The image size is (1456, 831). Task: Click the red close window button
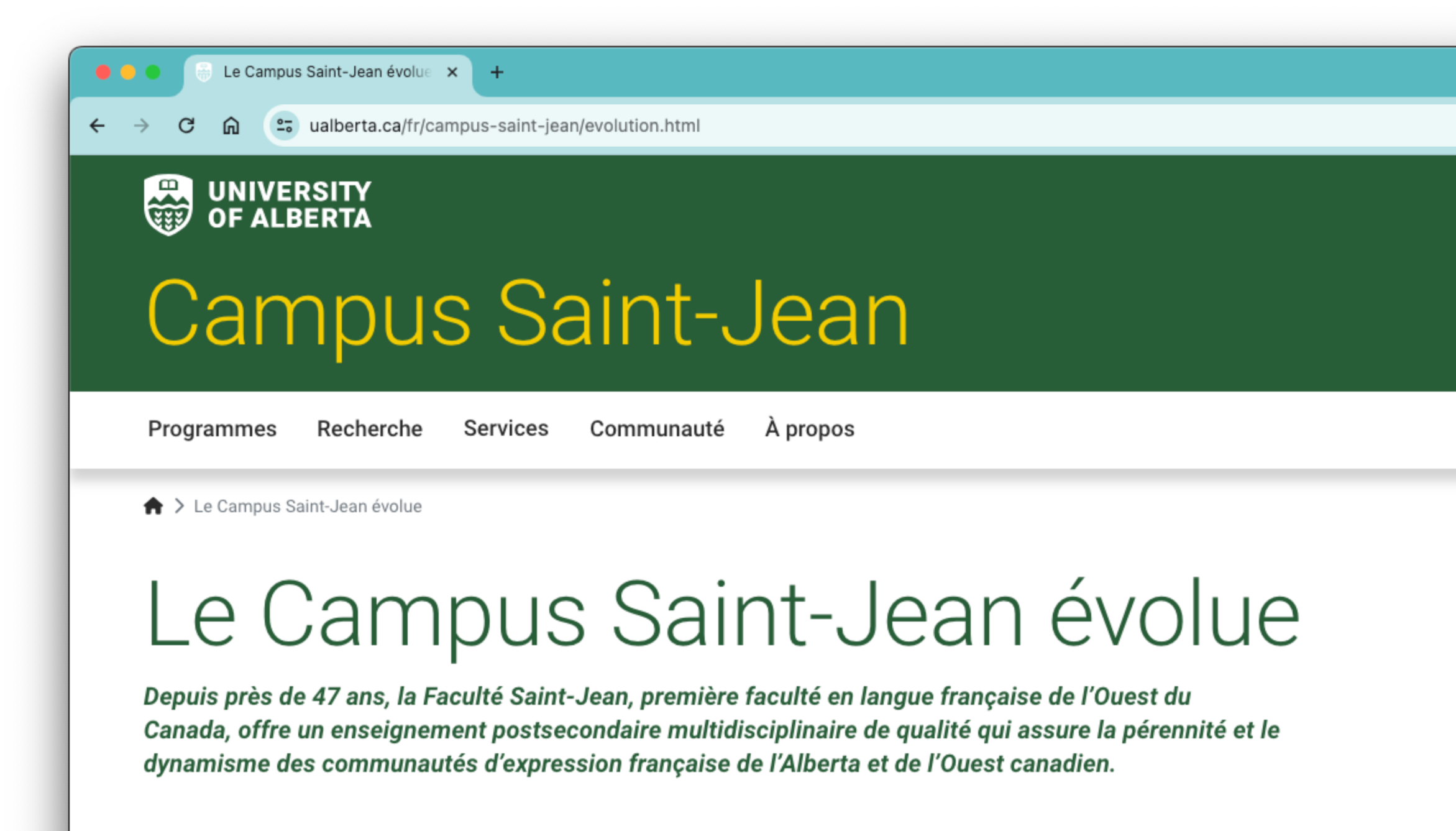point(103,72)
